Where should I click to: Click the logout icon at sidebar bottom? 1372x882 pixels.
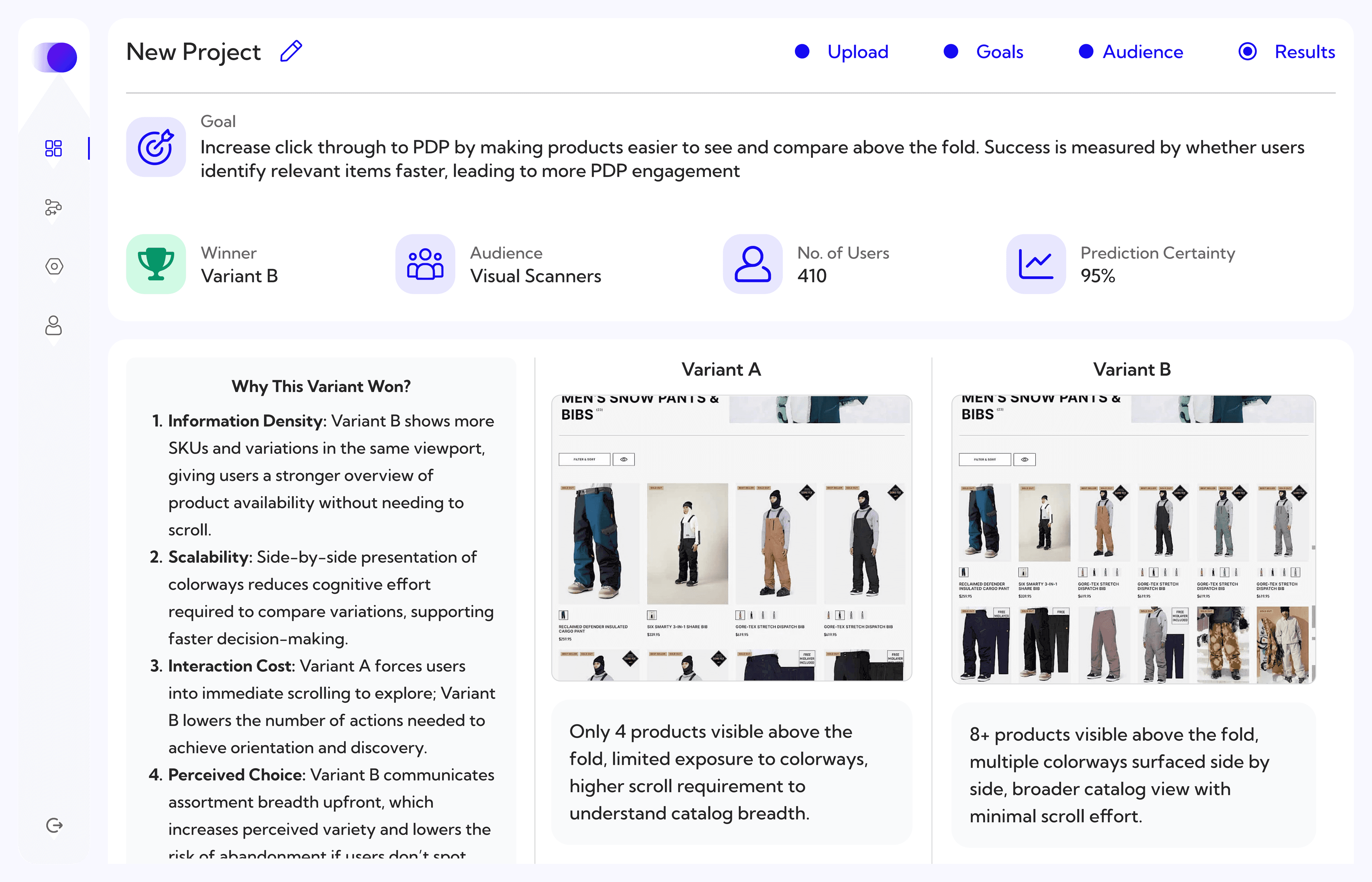54,825
